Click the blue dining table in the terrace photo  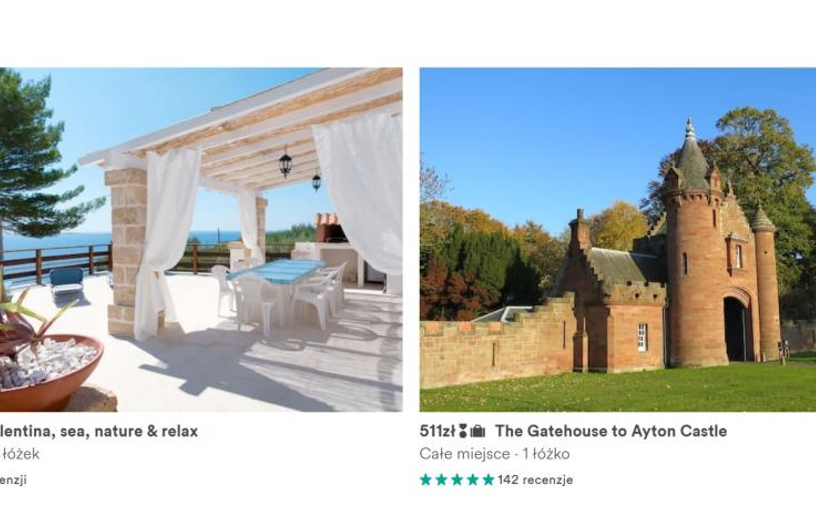tap(279, 271)
